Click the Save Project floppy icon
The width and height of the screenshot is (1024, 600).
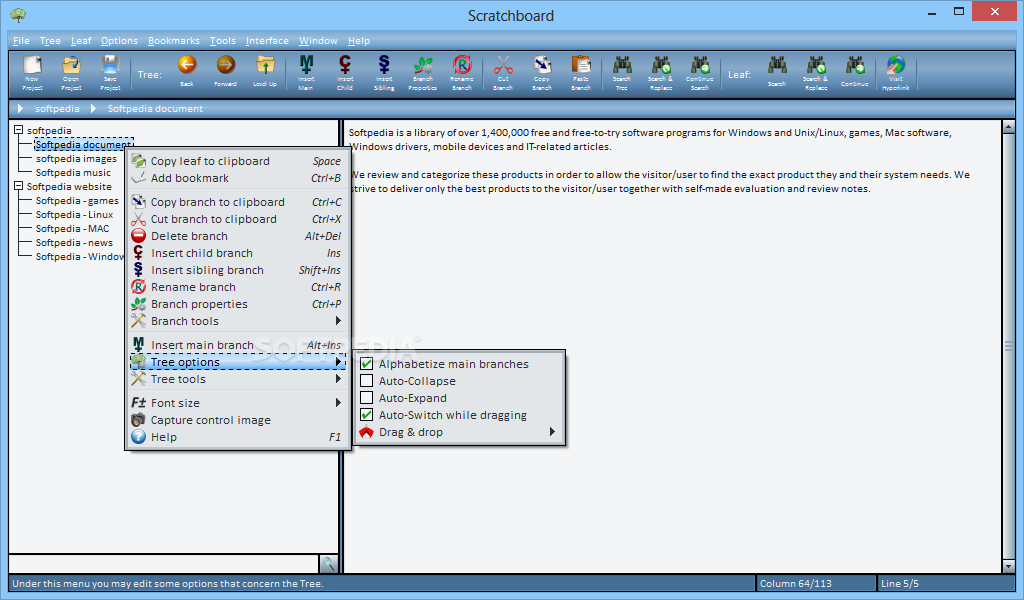[x=110, y=72]
